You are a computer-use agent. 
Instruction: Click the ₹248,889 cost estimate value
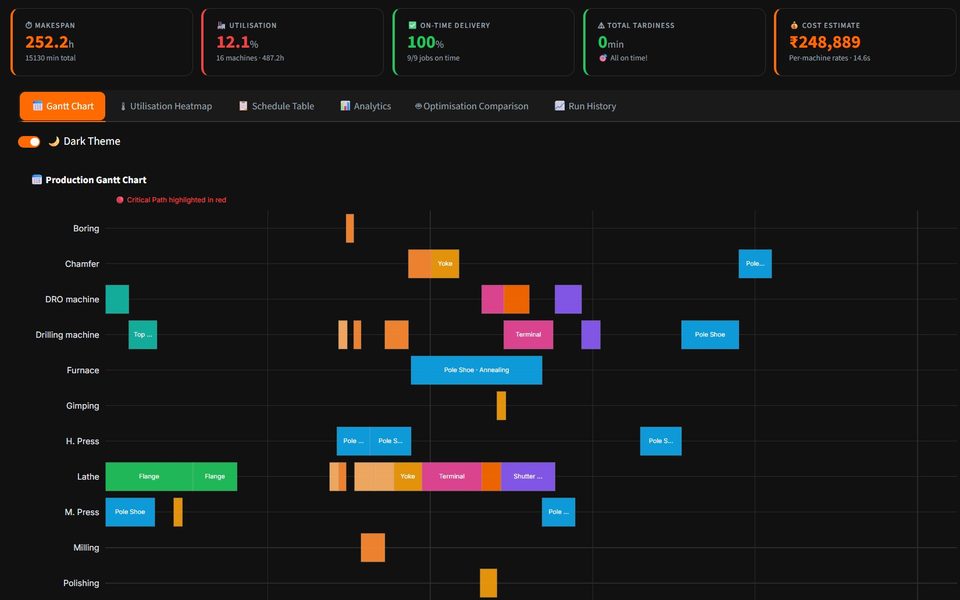click(825, 42)
